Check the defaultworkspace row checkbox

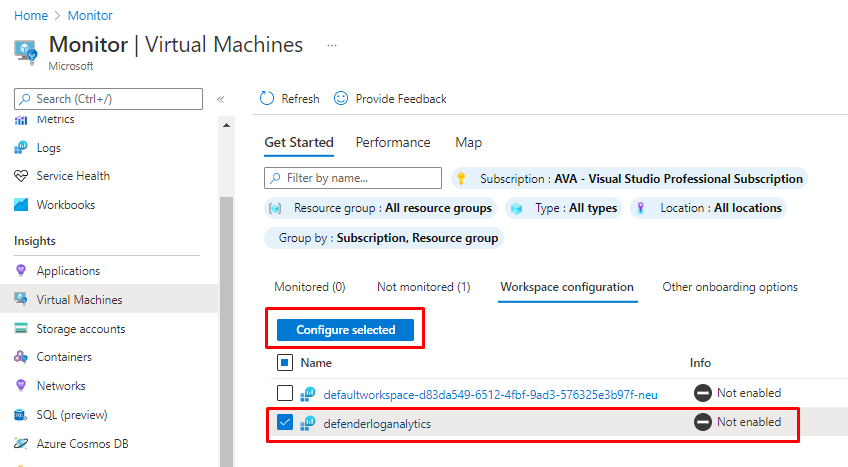[284, 394]
